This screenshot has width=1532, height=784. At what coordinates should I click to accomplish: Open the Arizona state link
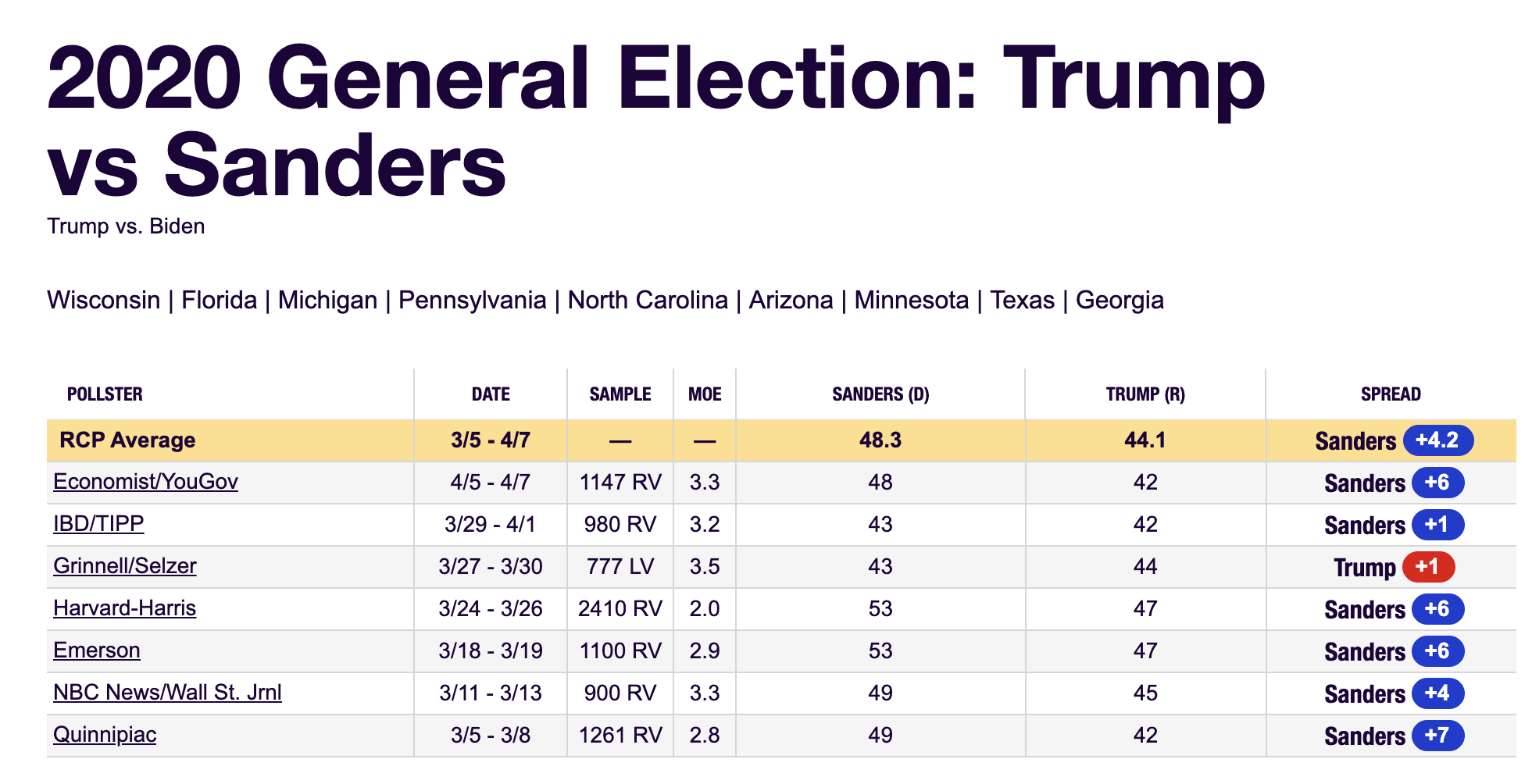791,300
